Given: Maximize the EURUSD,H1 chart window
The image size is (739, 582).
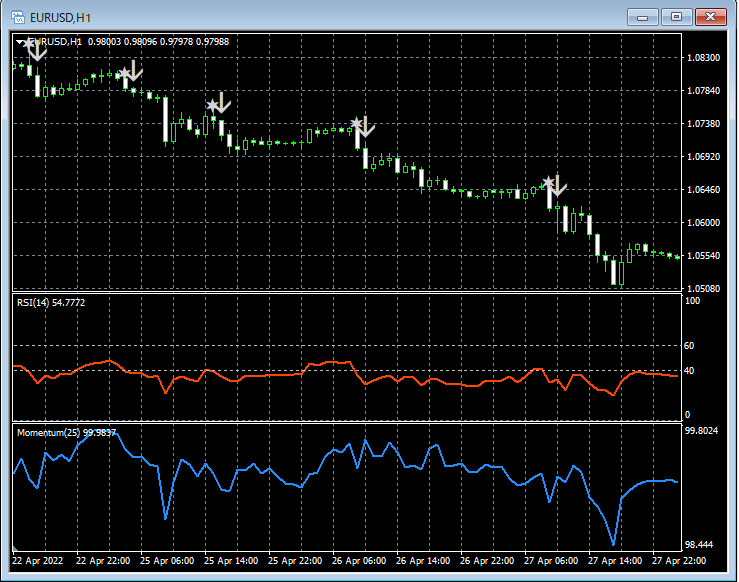Looking at the screenshot, I should pos(676,17).
